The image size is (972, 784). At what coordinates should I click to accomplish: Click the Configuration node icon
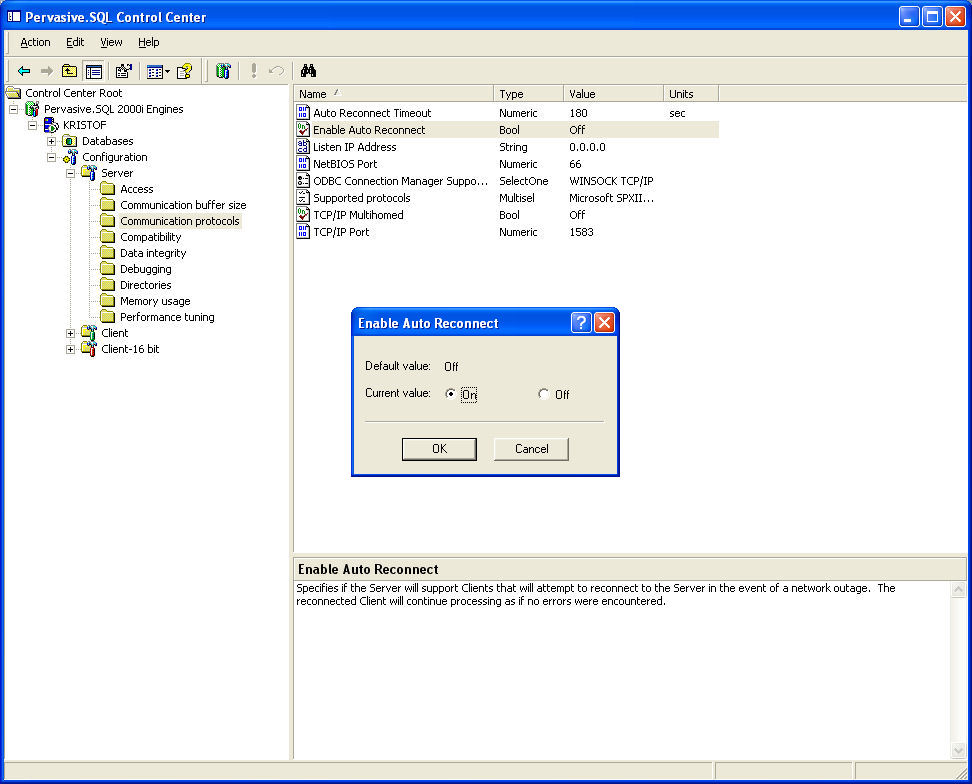click(70, 157)
